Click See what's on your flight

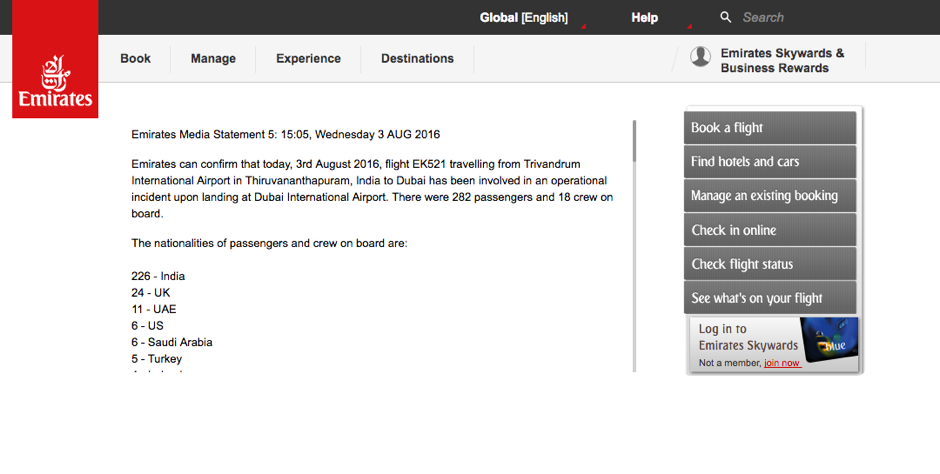[770, 298]
